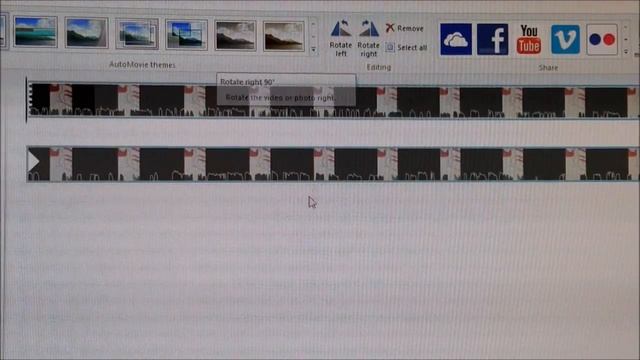Share to OneDrive cloud icon
Image resolution: width=640 pixels, height=360 pixels.
(456, 39)
